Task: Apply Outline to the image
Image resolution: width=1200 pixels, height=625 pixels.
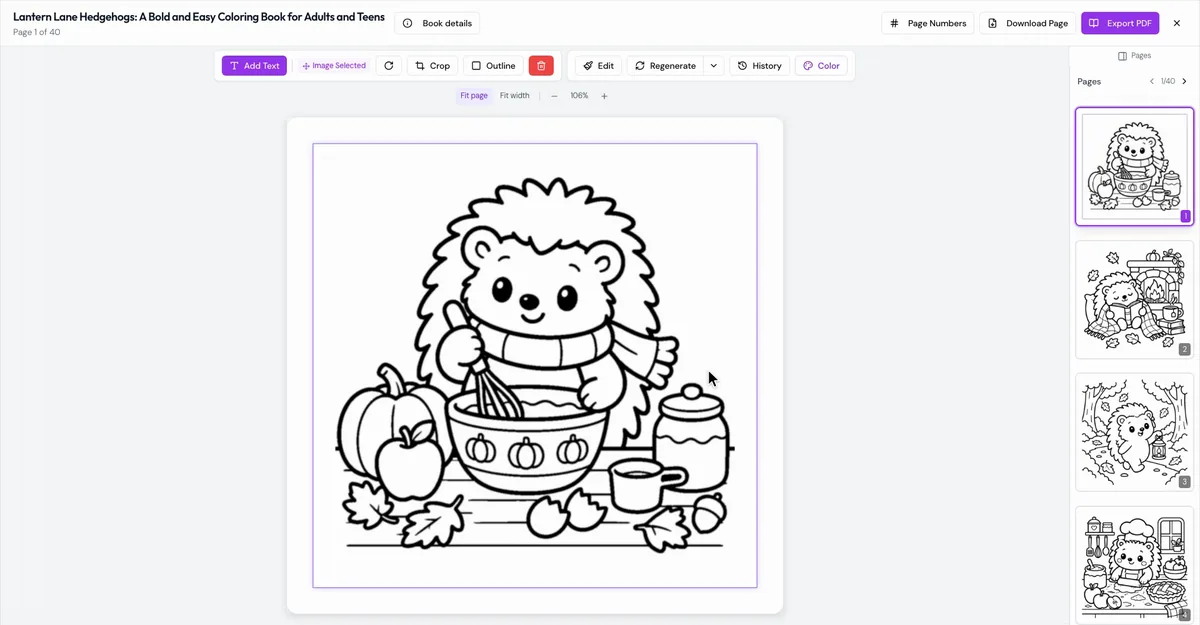Action: coord(493,66)
